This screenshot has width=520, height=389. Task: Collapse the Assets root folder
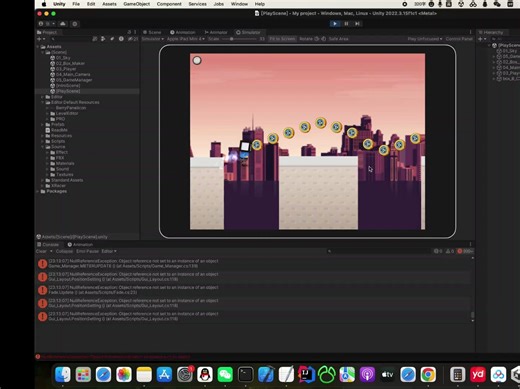(38, 47)
